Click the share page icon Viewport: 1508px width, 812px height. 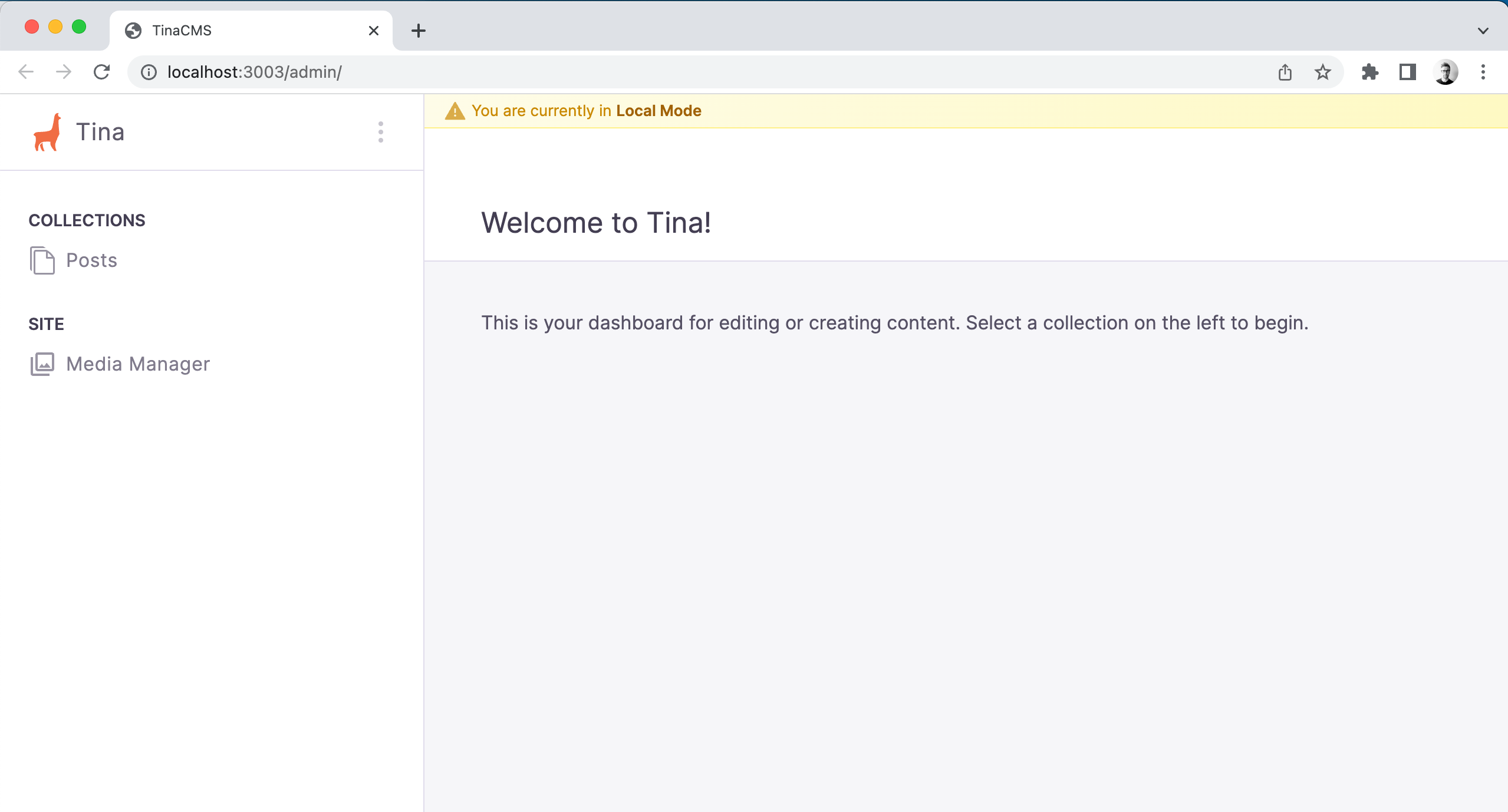click(1285, 72)
